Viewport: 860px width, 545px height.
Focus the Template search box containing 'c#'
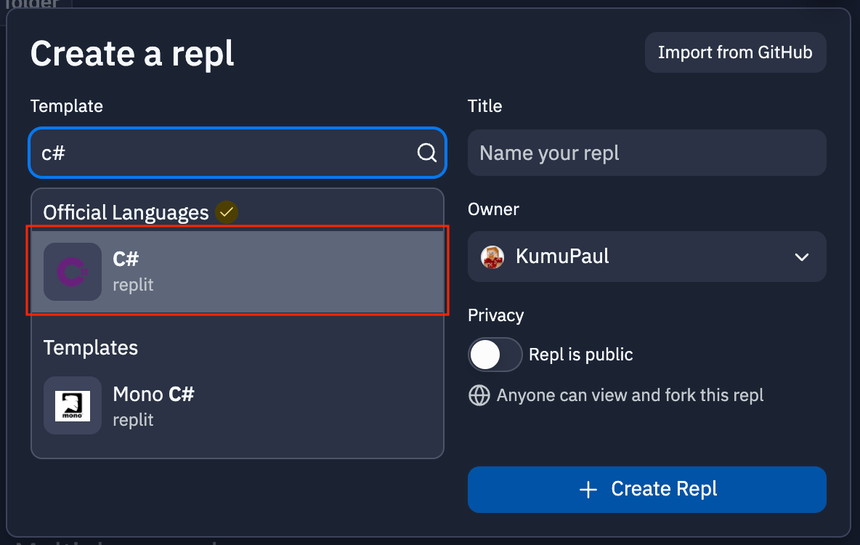point(220,153)
